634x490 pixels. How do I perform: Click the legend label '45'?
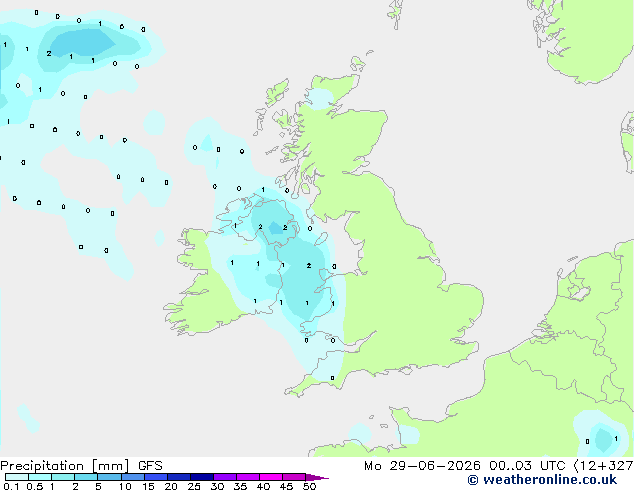pyautogui.click(x=286, y=486)
